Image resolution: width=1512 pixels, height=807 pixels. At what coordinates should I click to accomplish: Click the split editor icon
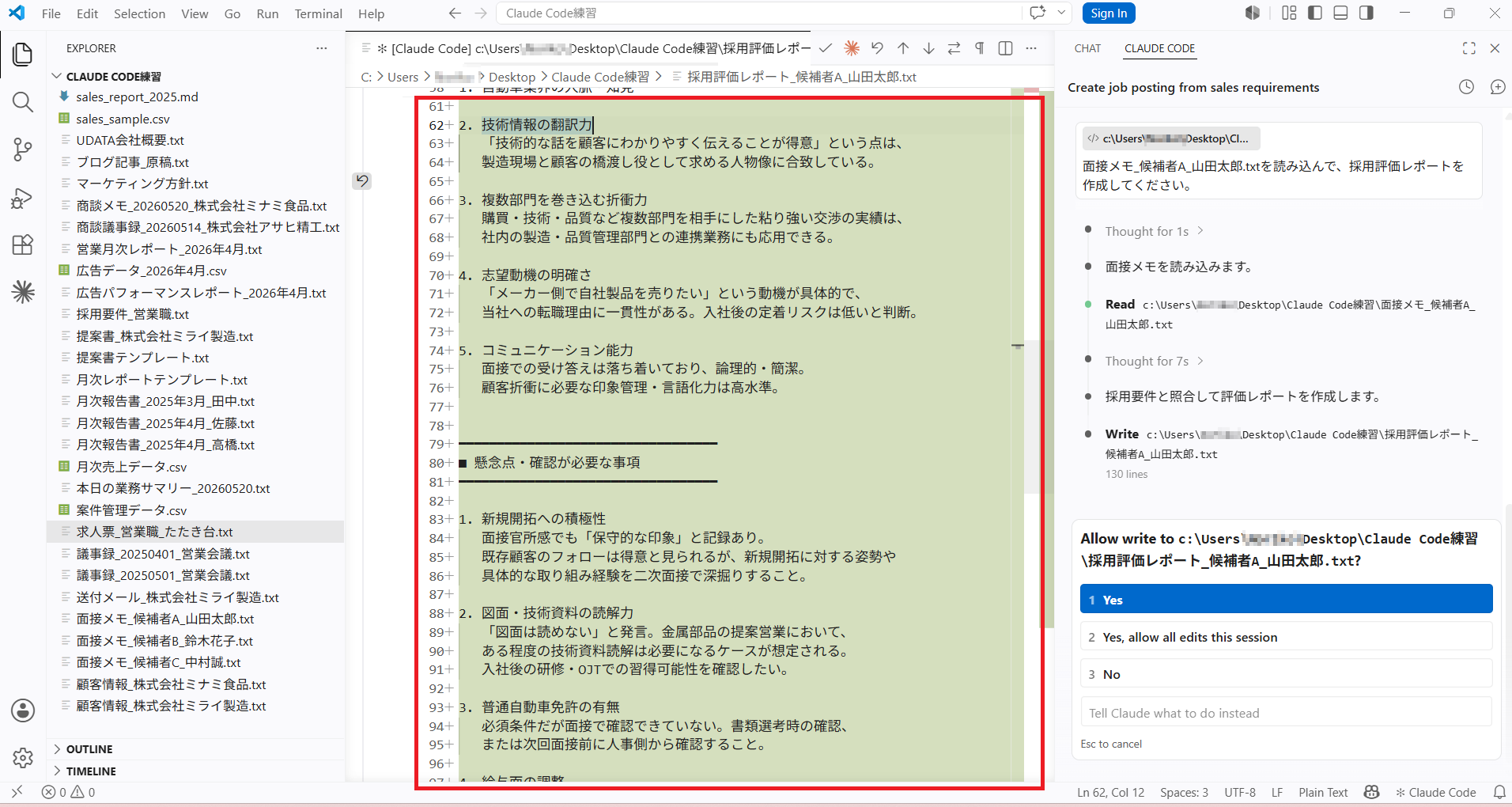click(x=1005, y=48)
